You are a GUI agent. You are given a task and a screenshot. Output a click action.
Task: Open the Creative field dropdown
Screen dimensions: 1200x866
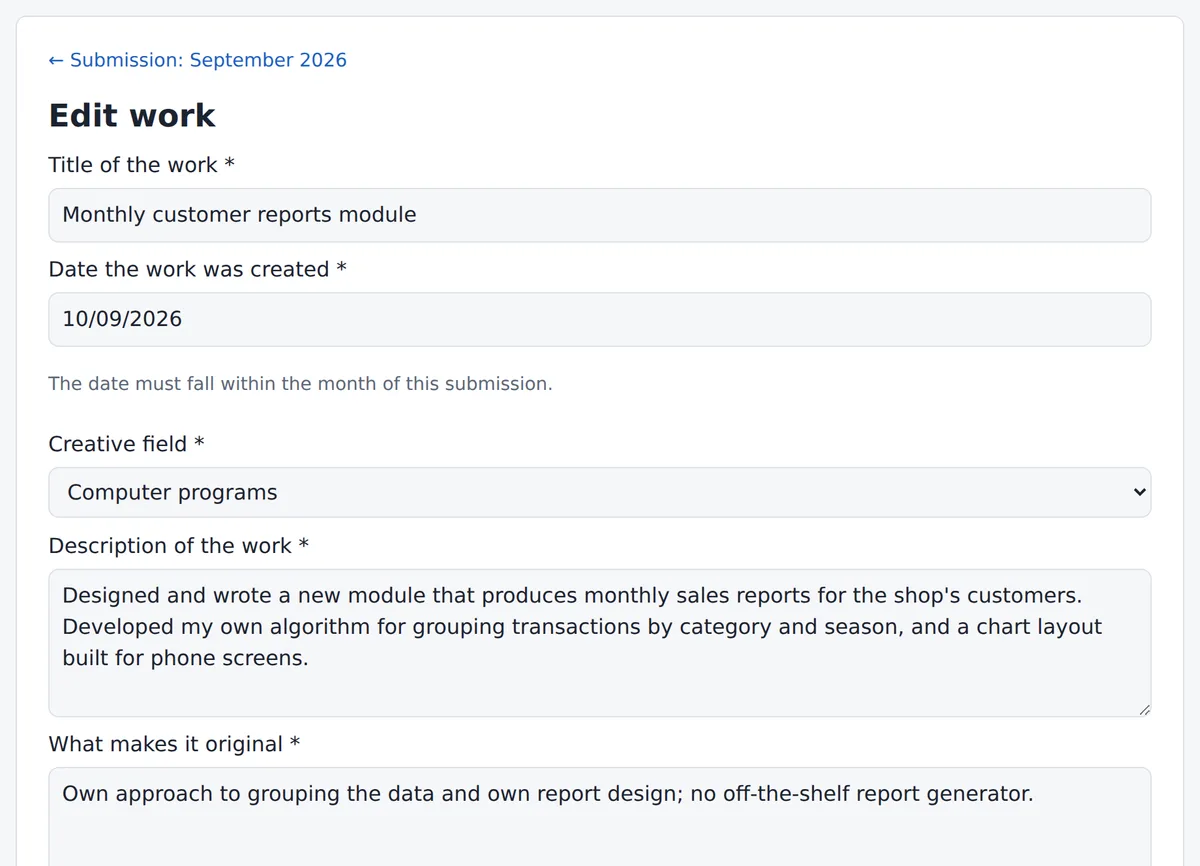click(600, 492)
